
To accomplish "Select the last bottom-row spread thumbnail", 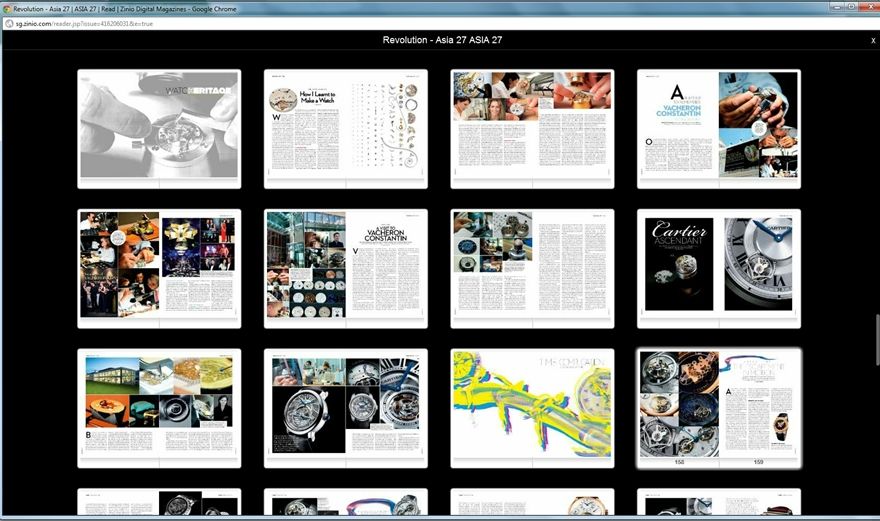I will [719, 502].
